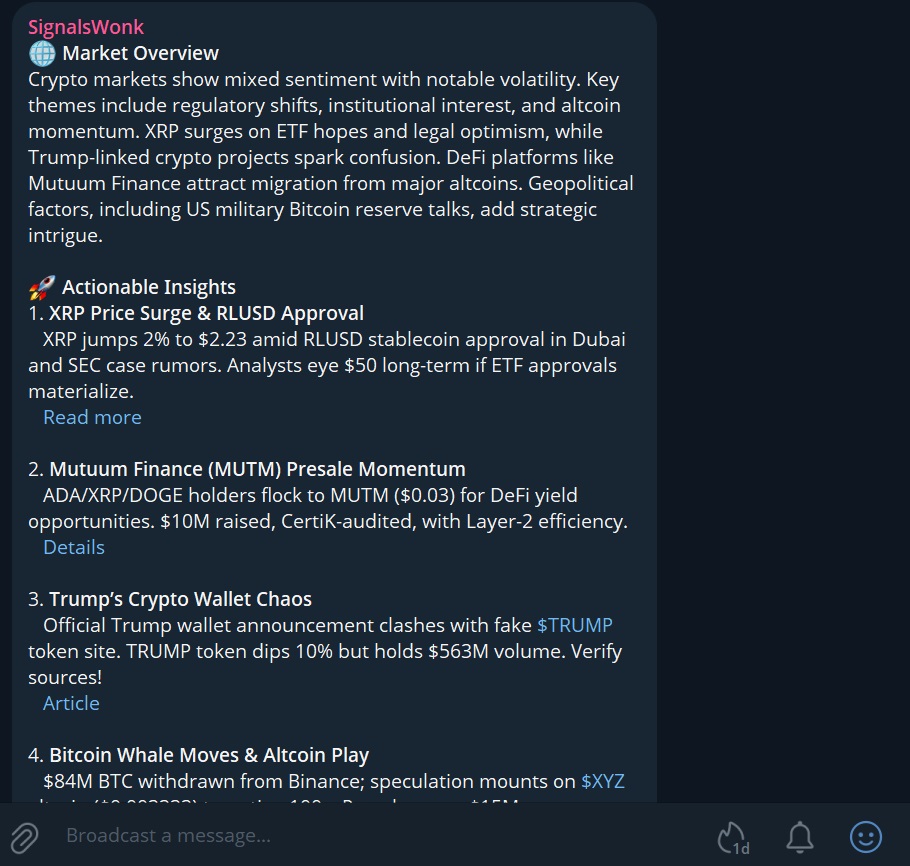Toggle silent broadcast with the bell icon
910x866 pixels.
pyautogui.click(x=798, y=836)
